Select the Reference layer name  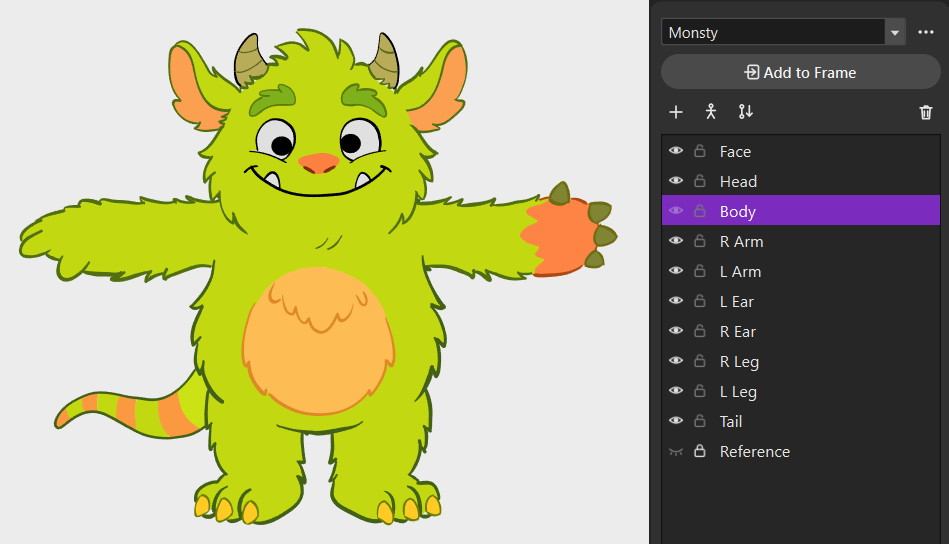point(755,452)
